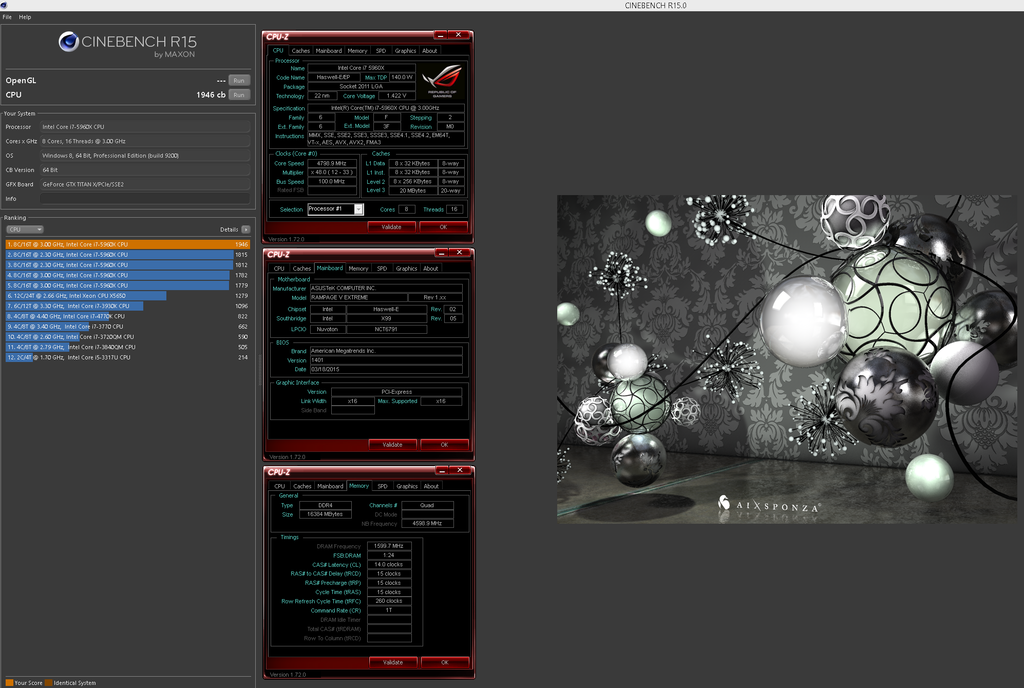The height and width of the screenshot is (688, 1024).
Task: Select the Xeon X5650 ranking row
Action: coord(127,296)
